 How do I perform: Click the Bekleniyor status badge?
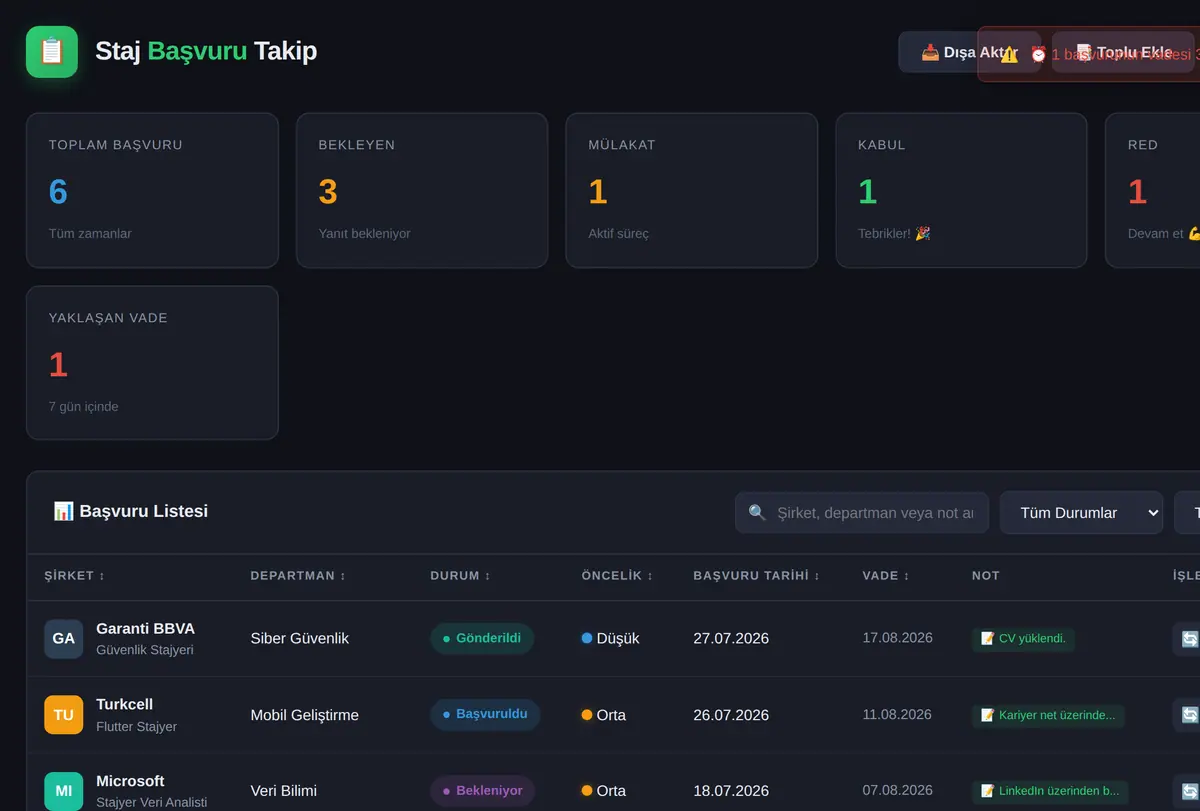pos(483,791)
